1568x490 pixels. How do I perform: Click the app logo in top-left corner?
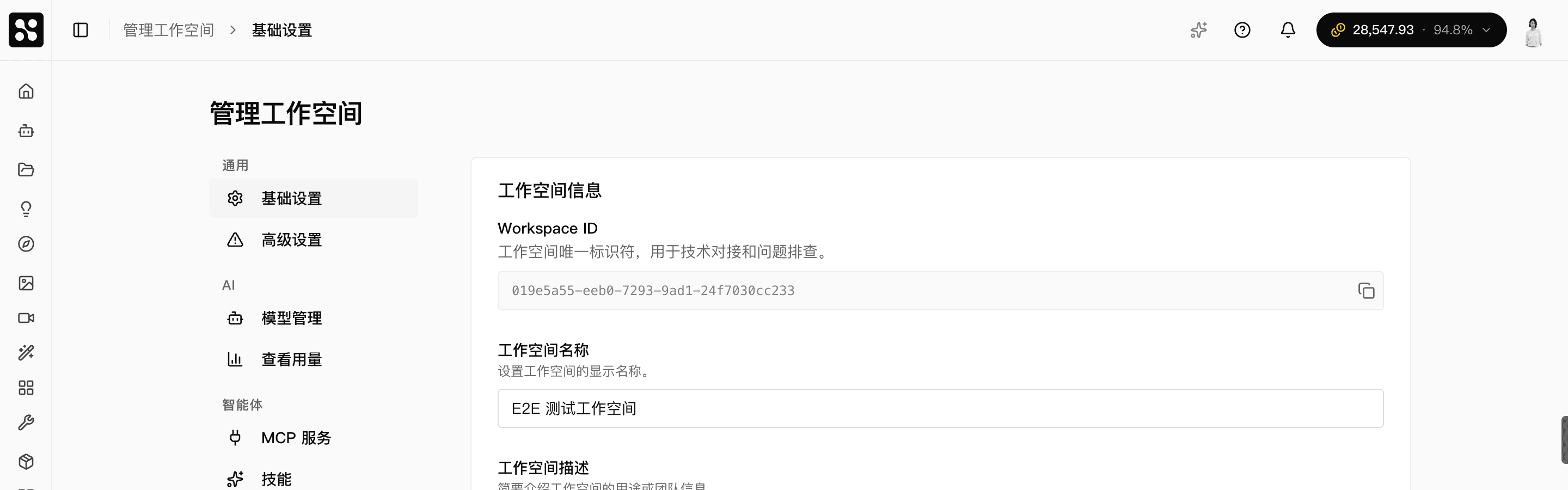(x=26, y=30)
